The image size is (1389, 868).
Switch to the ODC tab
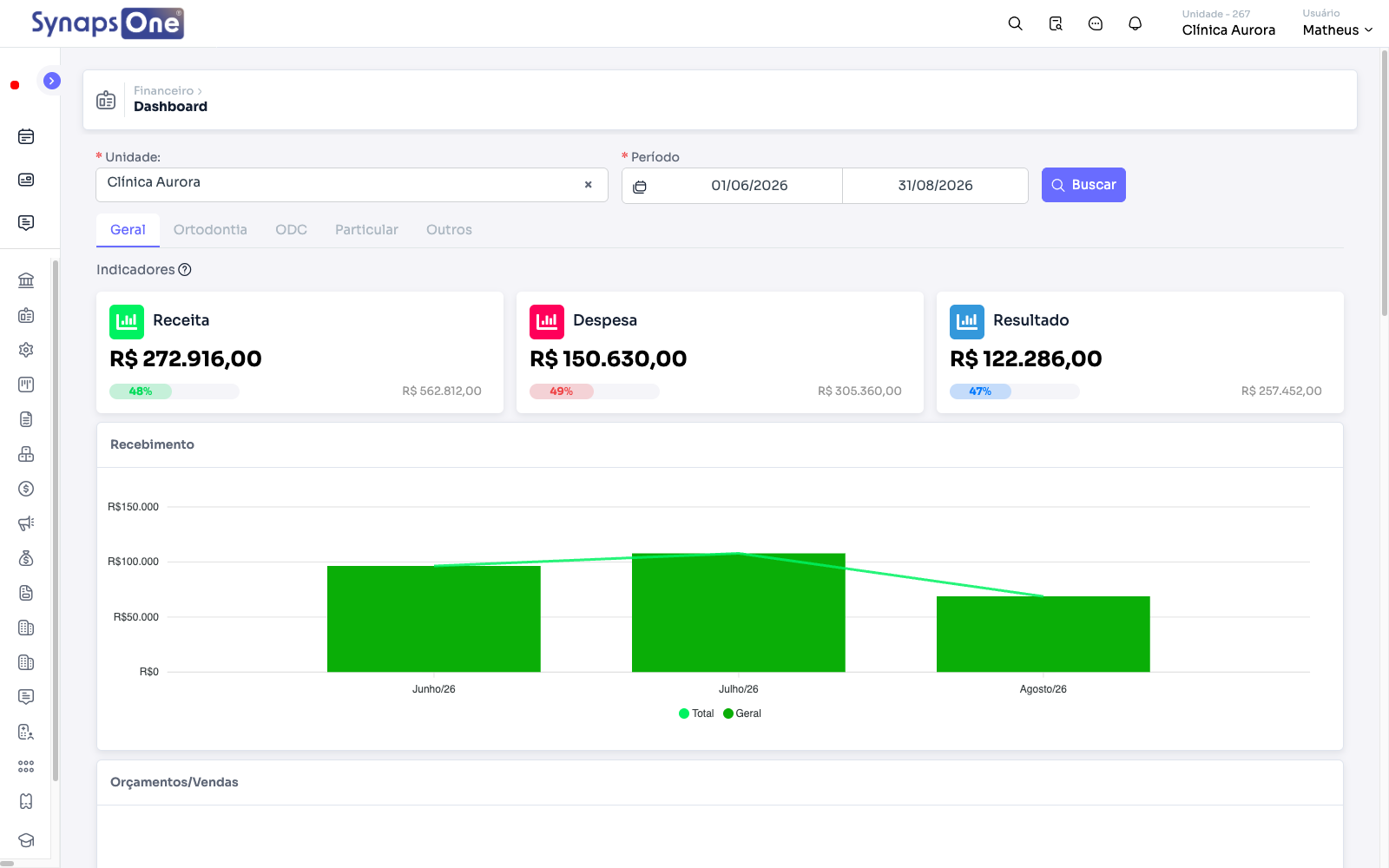292,230
